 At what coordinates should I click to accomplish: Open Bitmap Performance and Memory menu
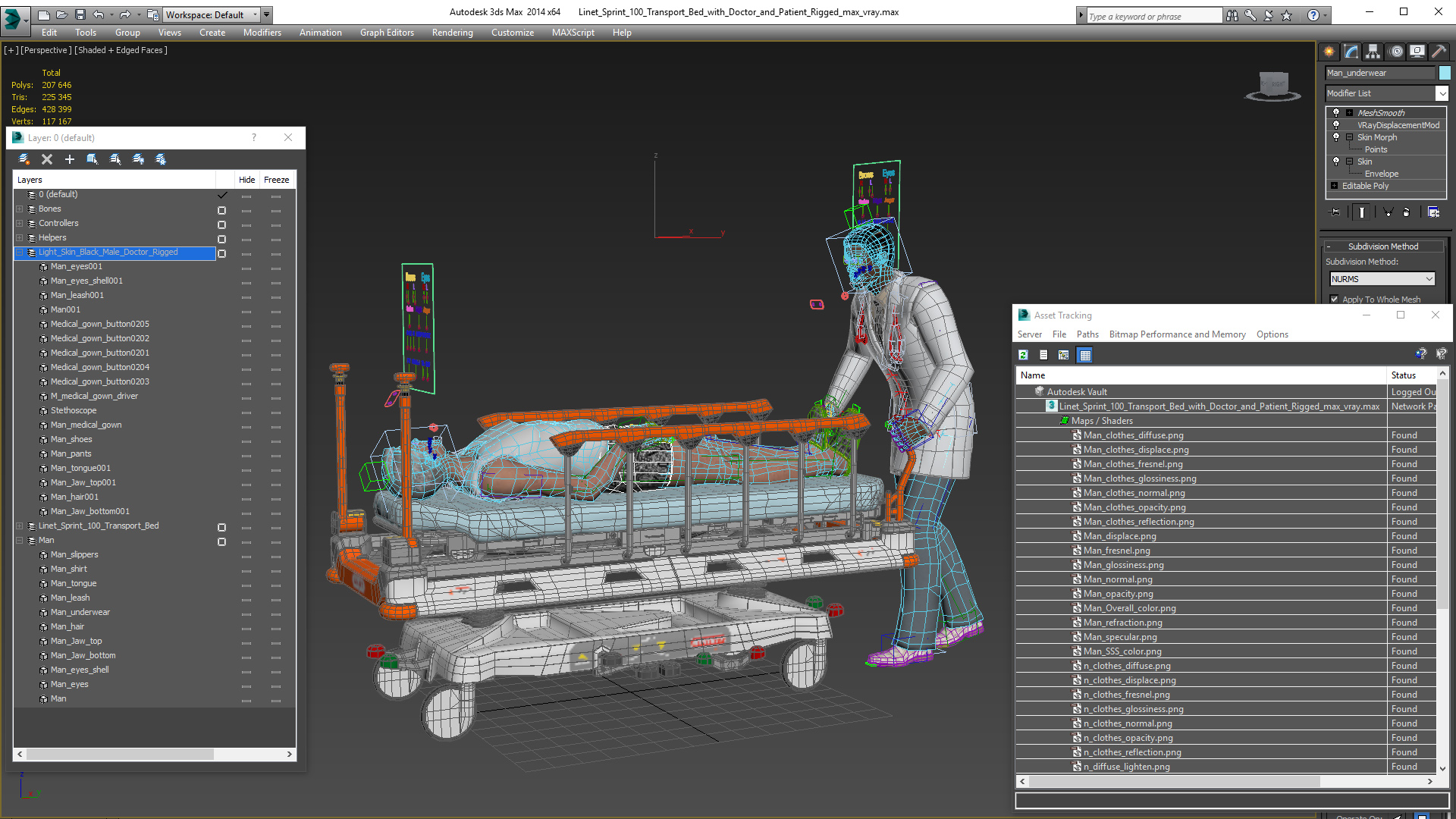(1177, 334)
